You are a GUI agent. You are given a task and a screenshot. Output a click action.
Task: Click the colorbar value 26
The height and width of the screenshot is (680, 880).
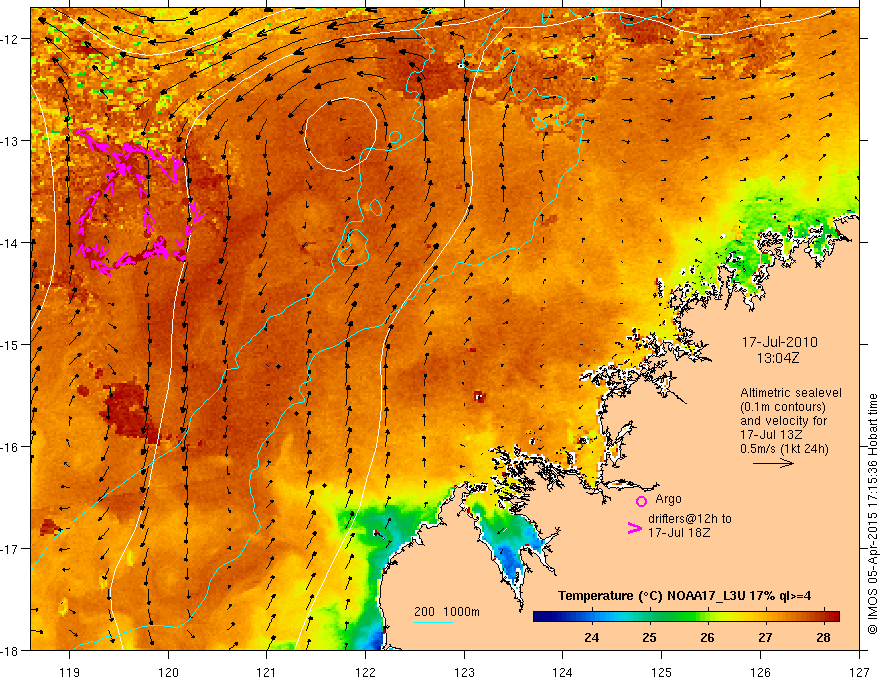pos(707,638)
